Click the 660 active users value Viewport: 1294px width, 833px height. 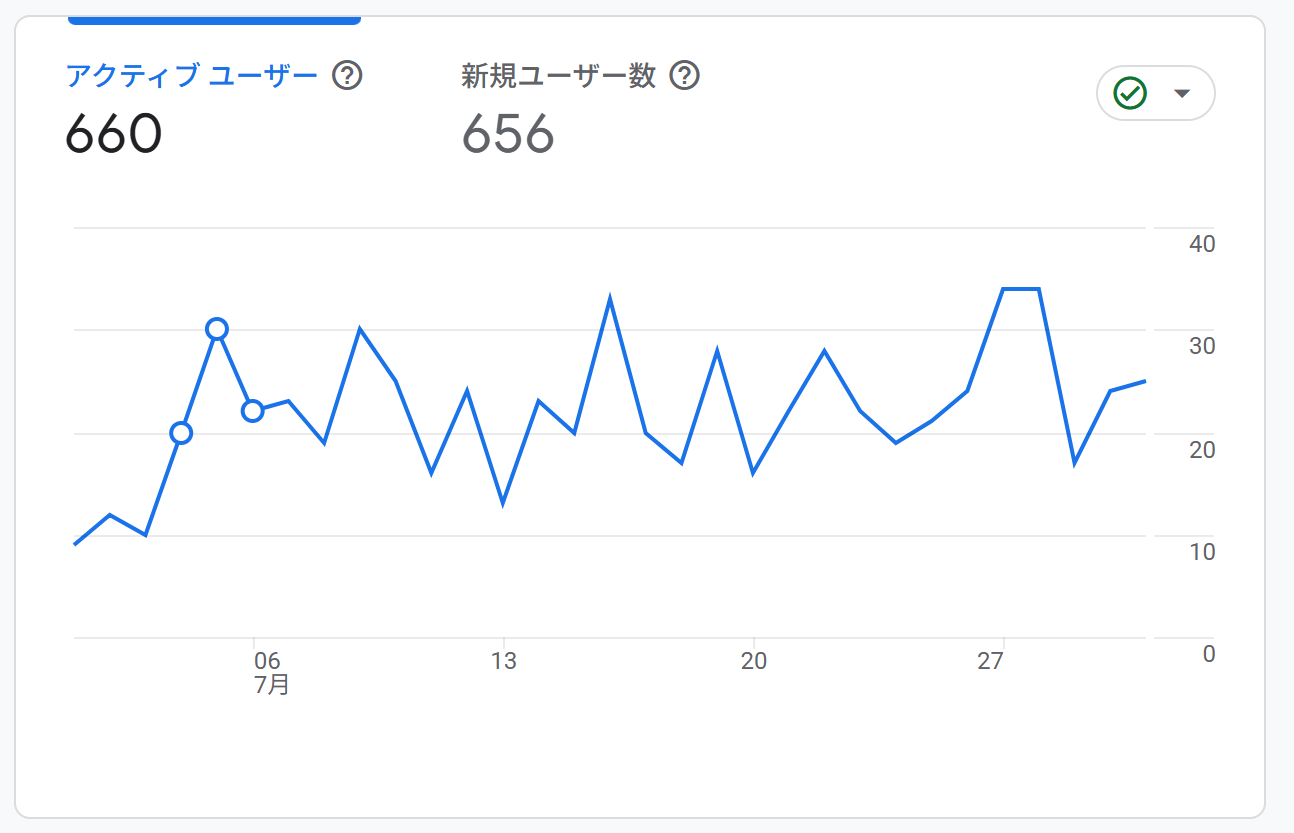(114, 133)
